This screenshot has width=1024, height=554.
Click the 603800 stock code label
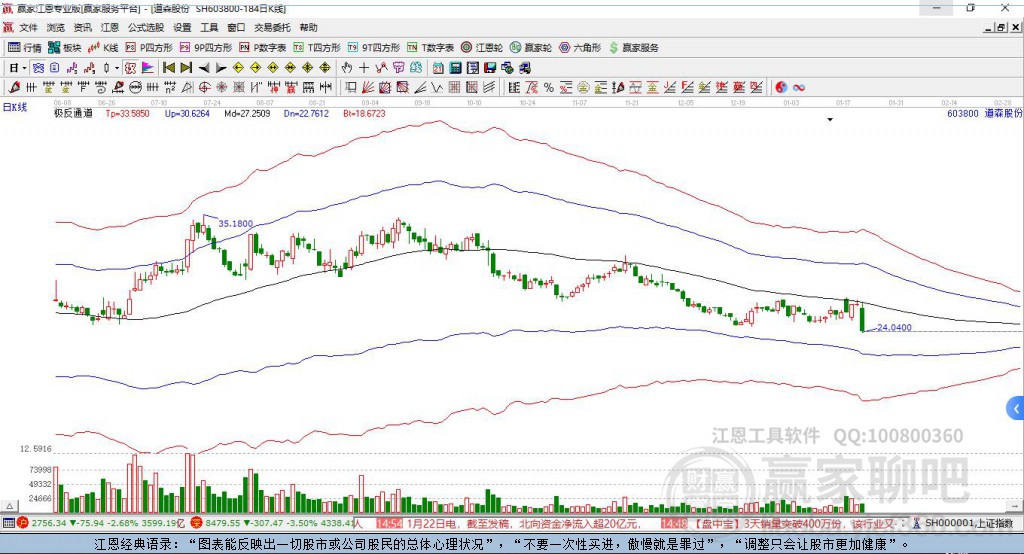click(x=963, y=113)
